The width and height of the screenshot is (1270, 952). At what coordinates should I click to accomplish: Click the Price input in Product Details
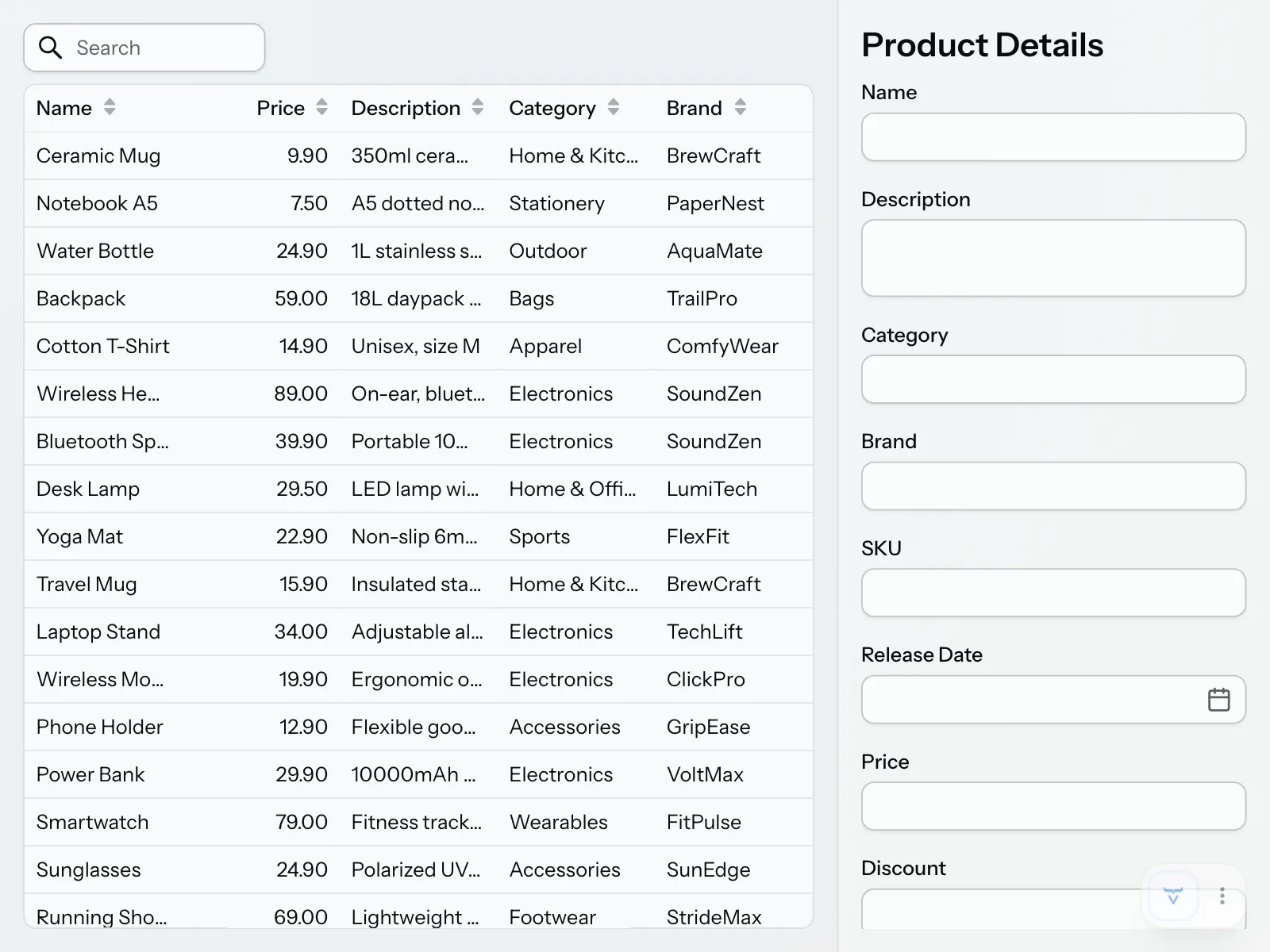(x=1053, y=806)
